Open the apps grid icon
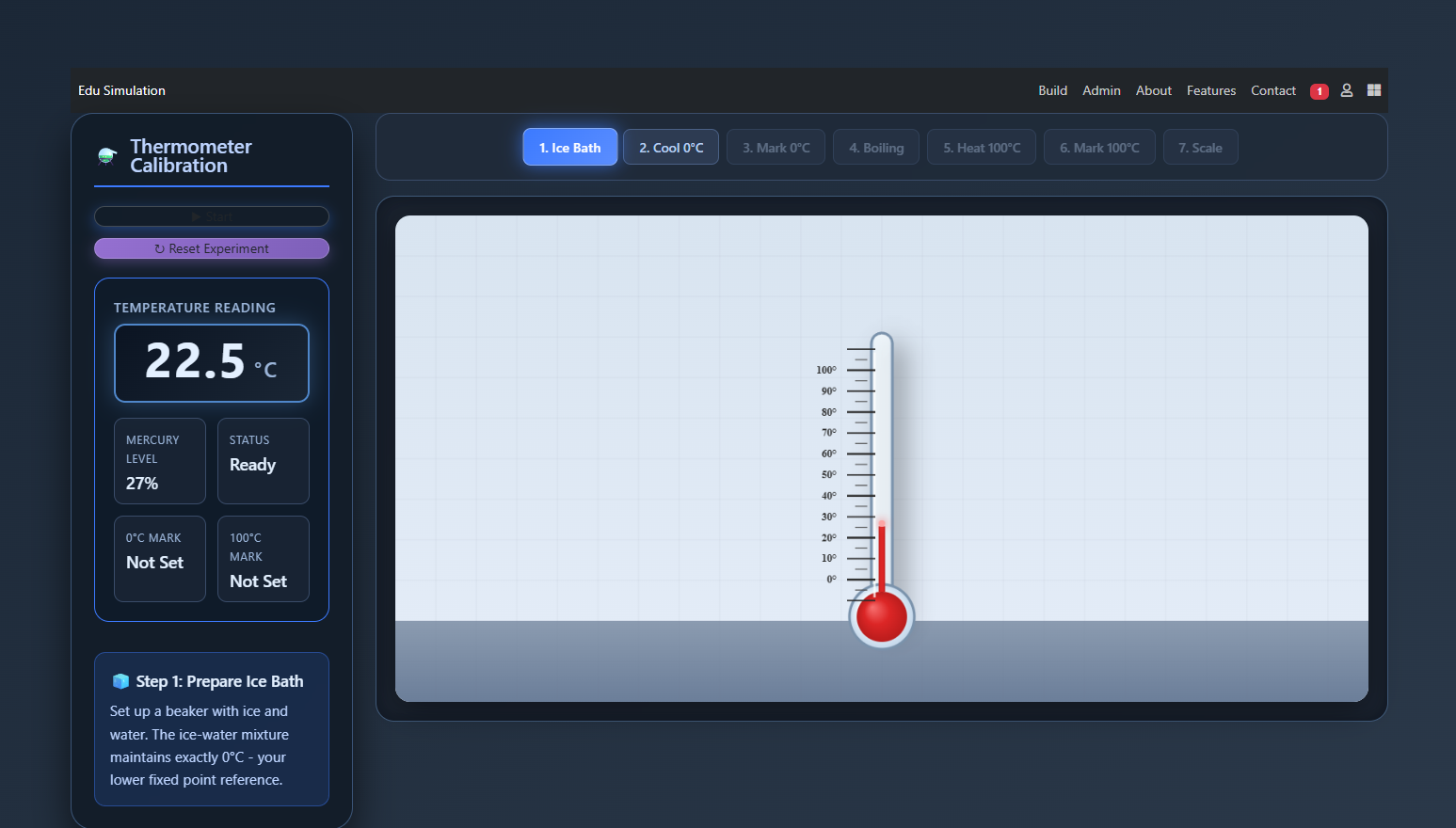1456x828 pixels. tap(1373, 90)
